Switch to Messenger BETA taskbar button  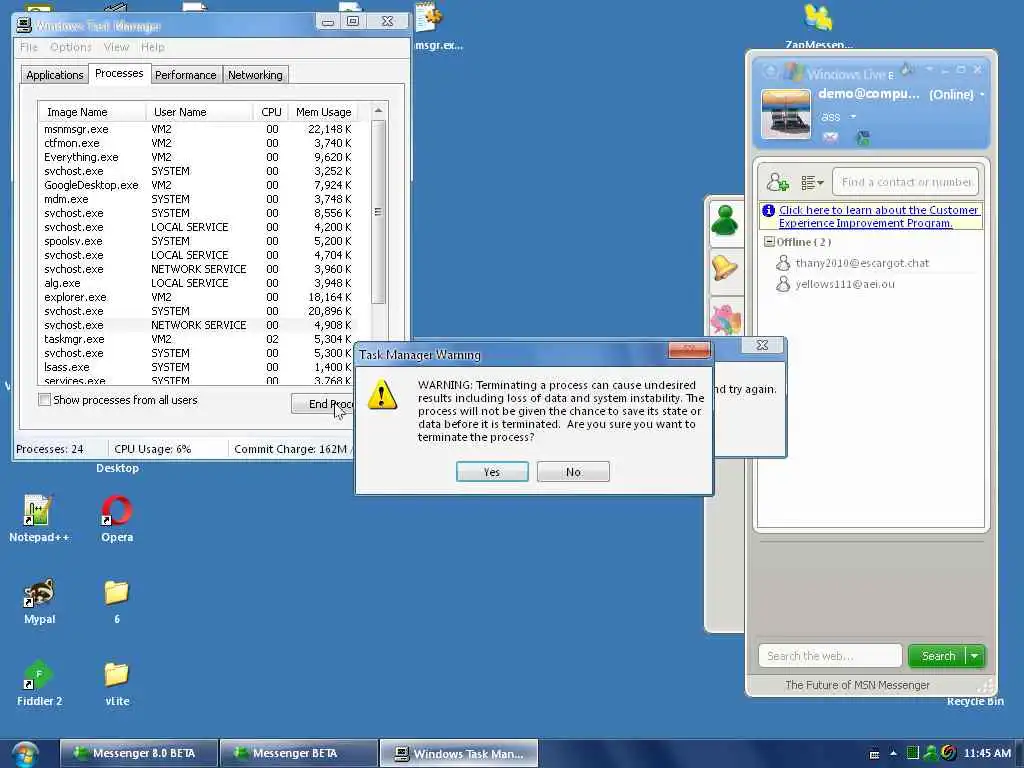pyautogui.click(x=298, y=753)
